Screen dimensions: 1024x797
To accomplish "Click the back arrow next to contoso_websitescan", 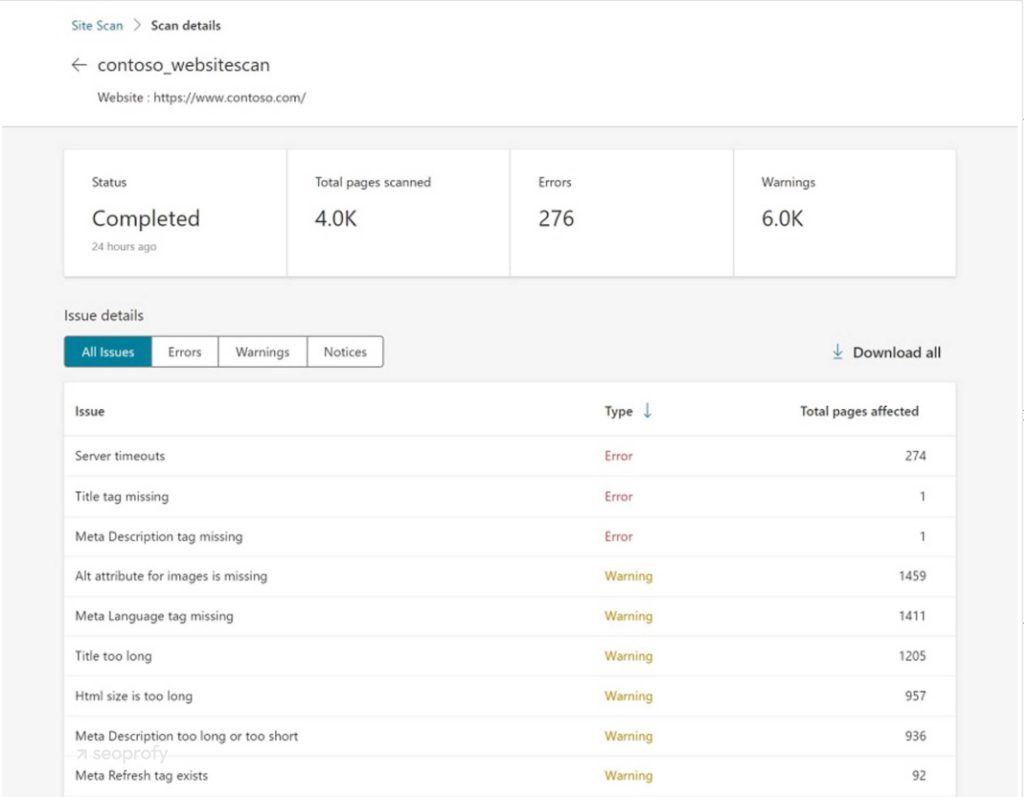I will point(79,64).
